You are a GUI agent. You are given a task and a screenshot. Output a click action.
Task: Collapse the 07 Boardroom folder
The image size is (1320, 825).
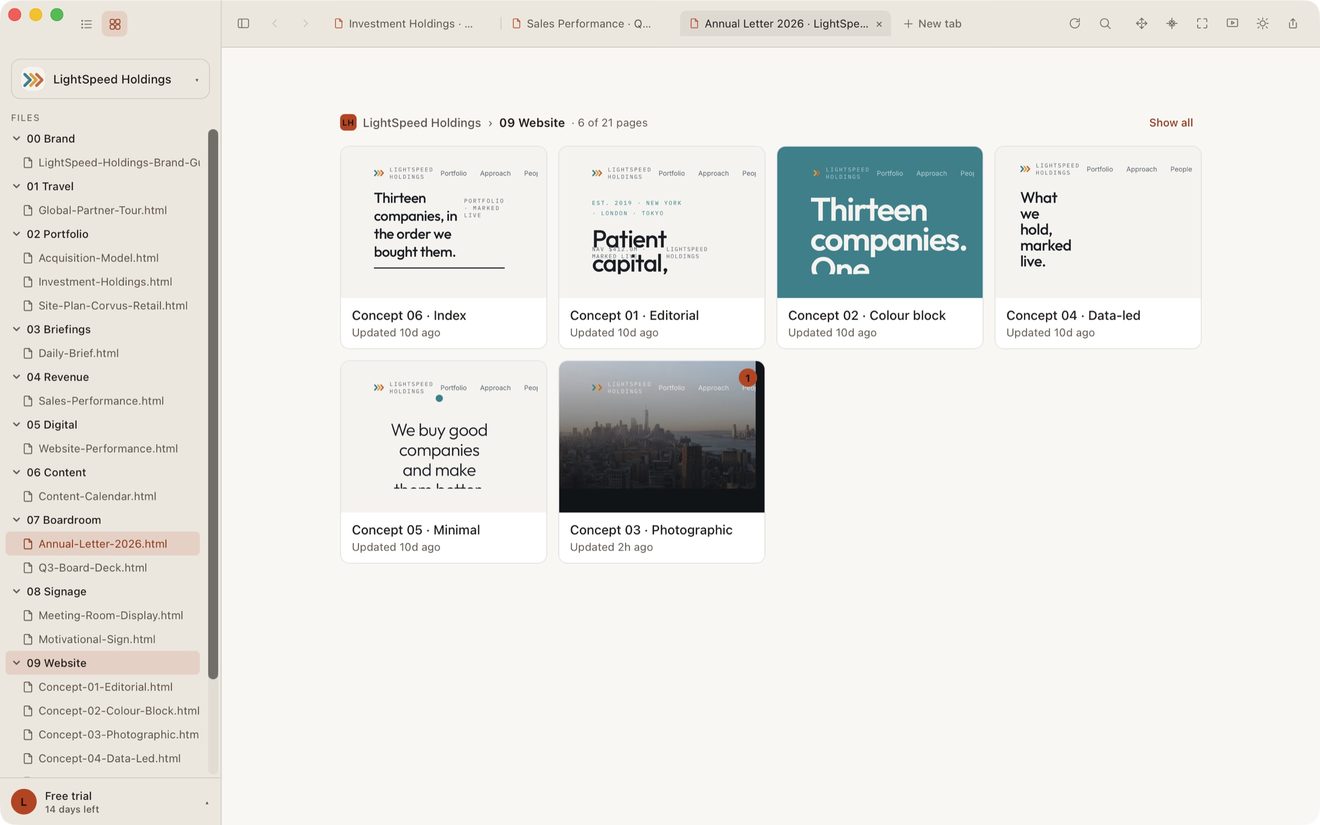(x=16, y=520)
